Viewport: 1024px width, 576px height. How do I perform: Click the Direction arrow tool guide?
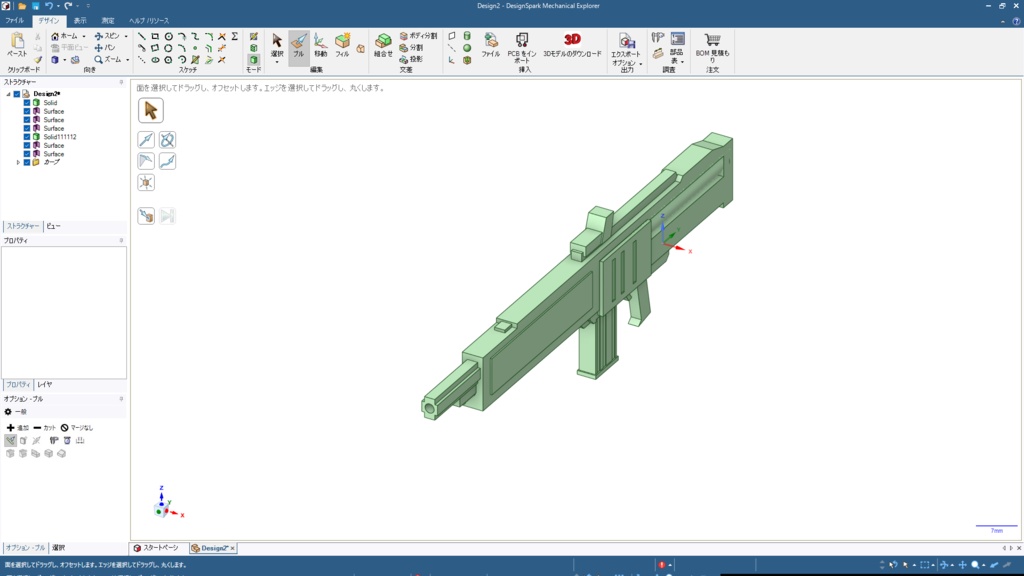click(x=146, y=140)
